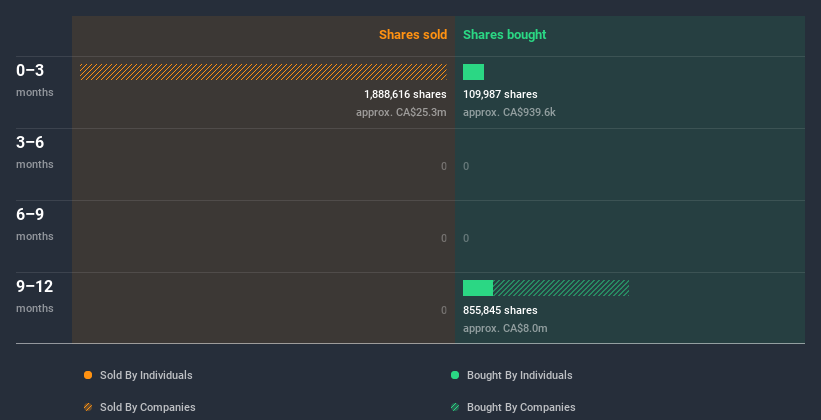
Task: Select the approx. CA$8.0m text
Action: (x=505, y=329)
